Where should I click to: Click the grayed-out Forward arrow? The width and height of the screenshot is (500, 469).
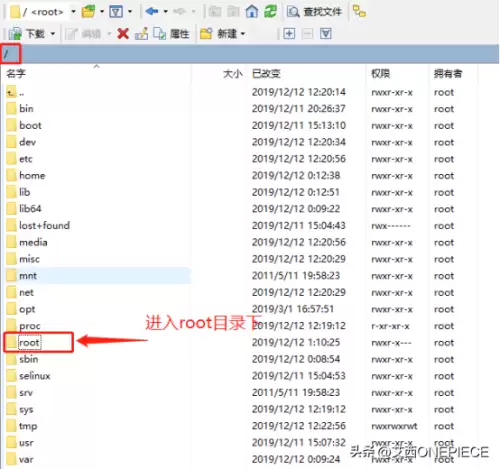click(x=179, y=12)
